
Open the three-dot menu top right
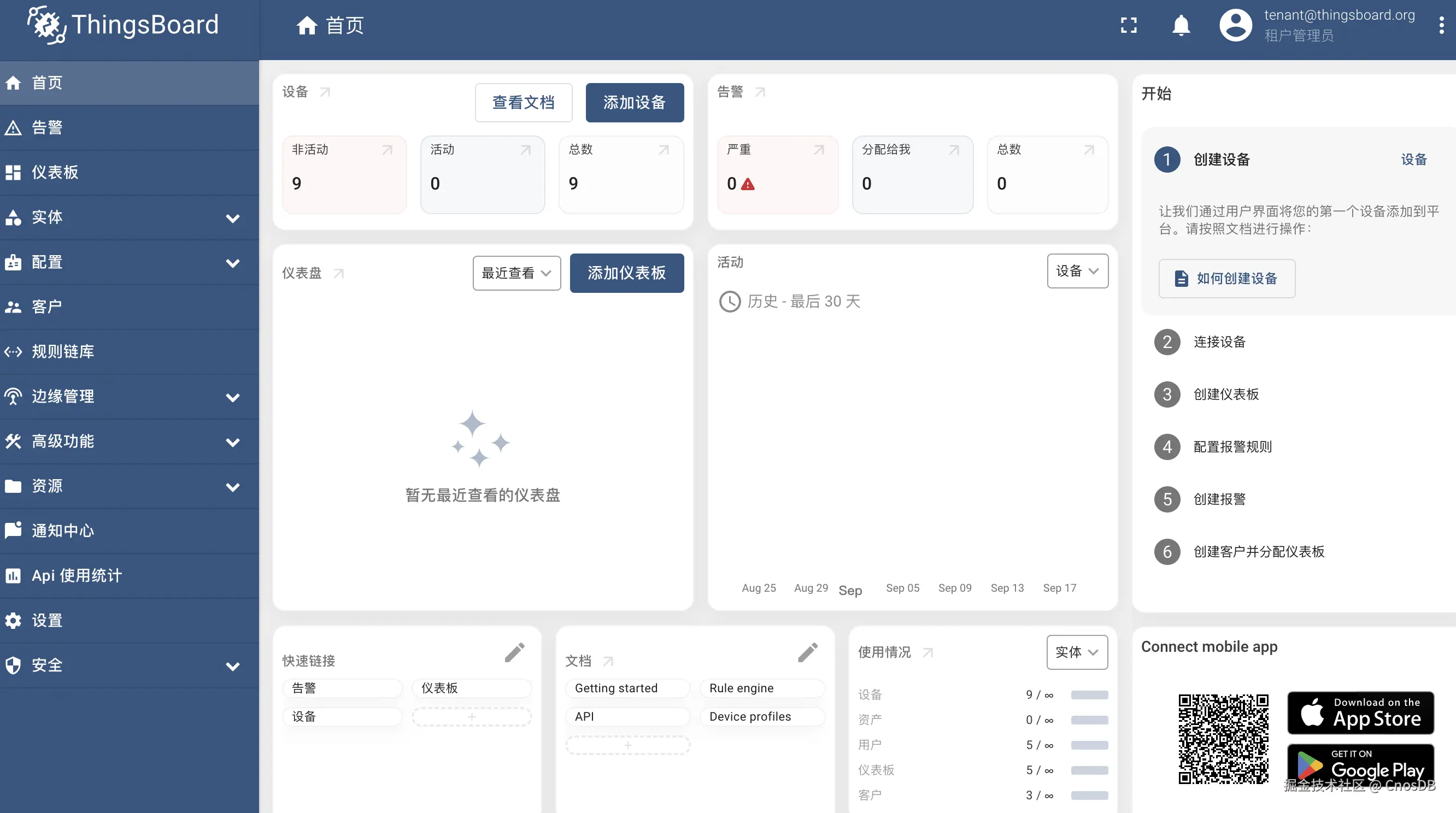coord(1441,25)
